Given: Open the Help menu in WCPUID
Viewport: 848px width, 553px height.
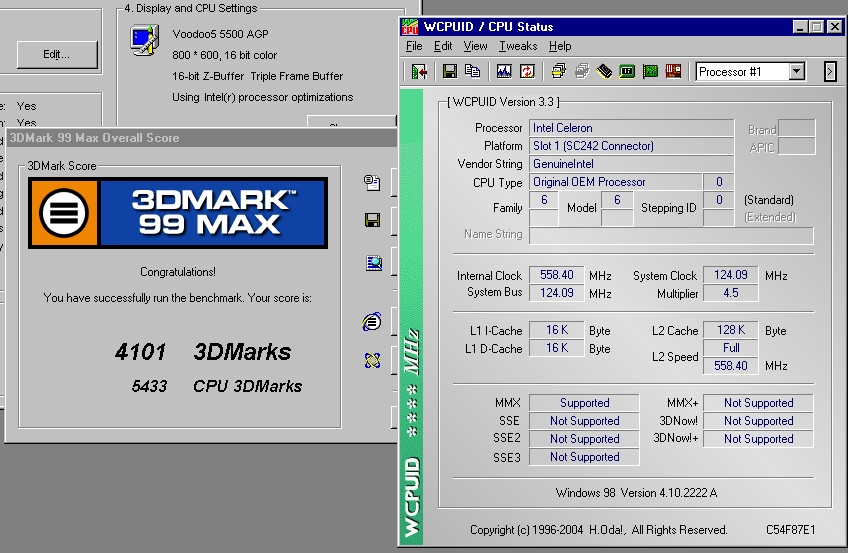Looking at the screenshot, I should pyautogui.click(x=560, y=46).
